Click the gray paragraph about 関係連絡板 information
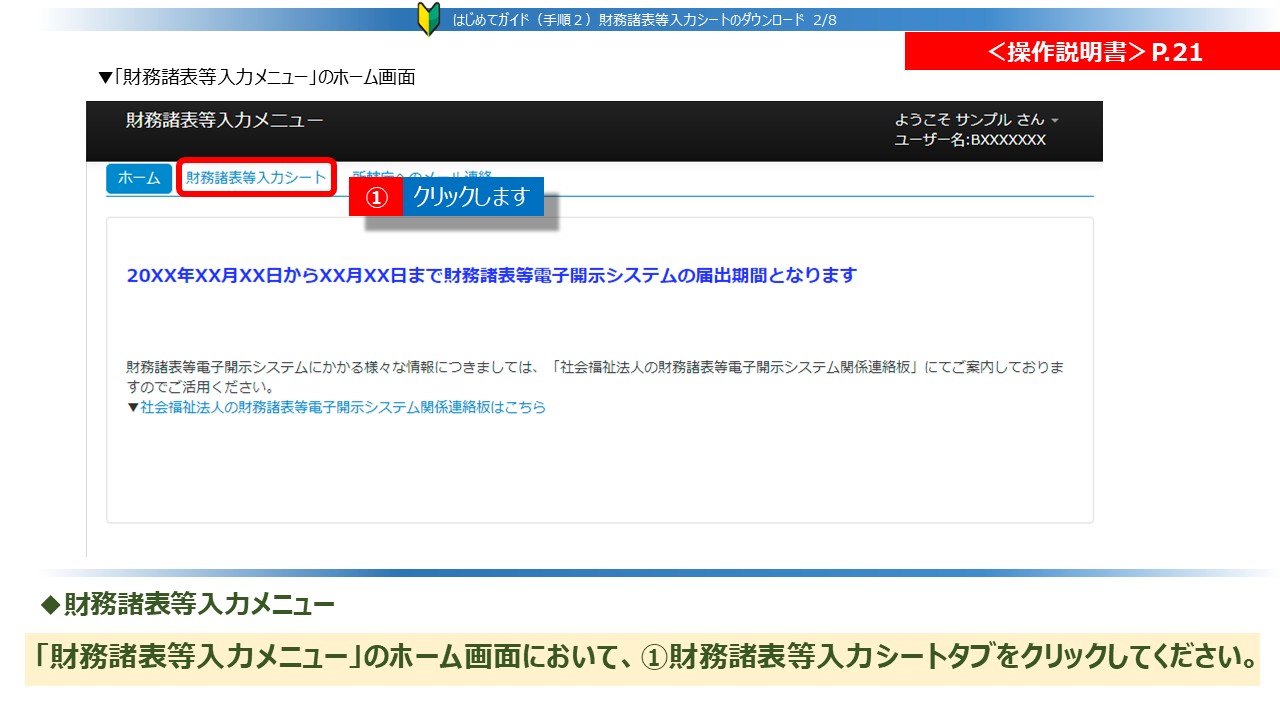 (x=595, y=376)
